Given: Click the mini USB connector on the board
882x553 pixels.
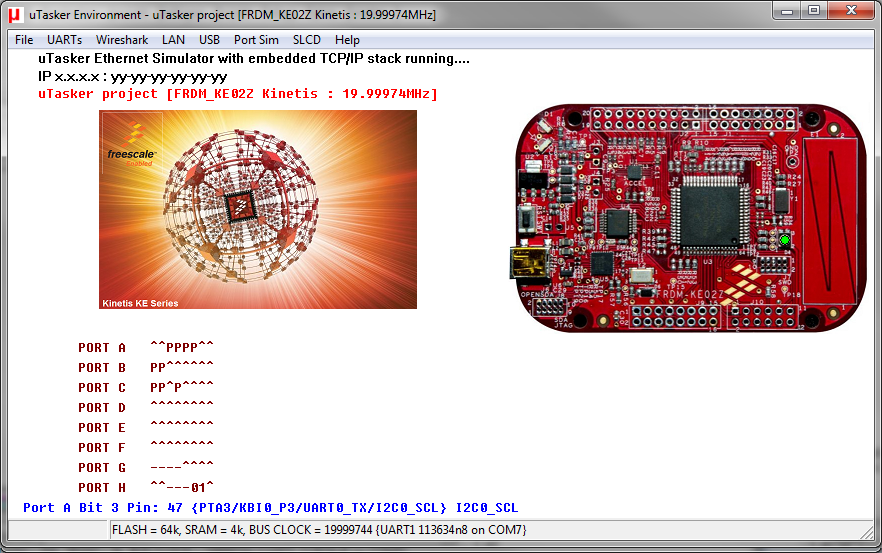Looking at the screenshot, I should point(529,263).
